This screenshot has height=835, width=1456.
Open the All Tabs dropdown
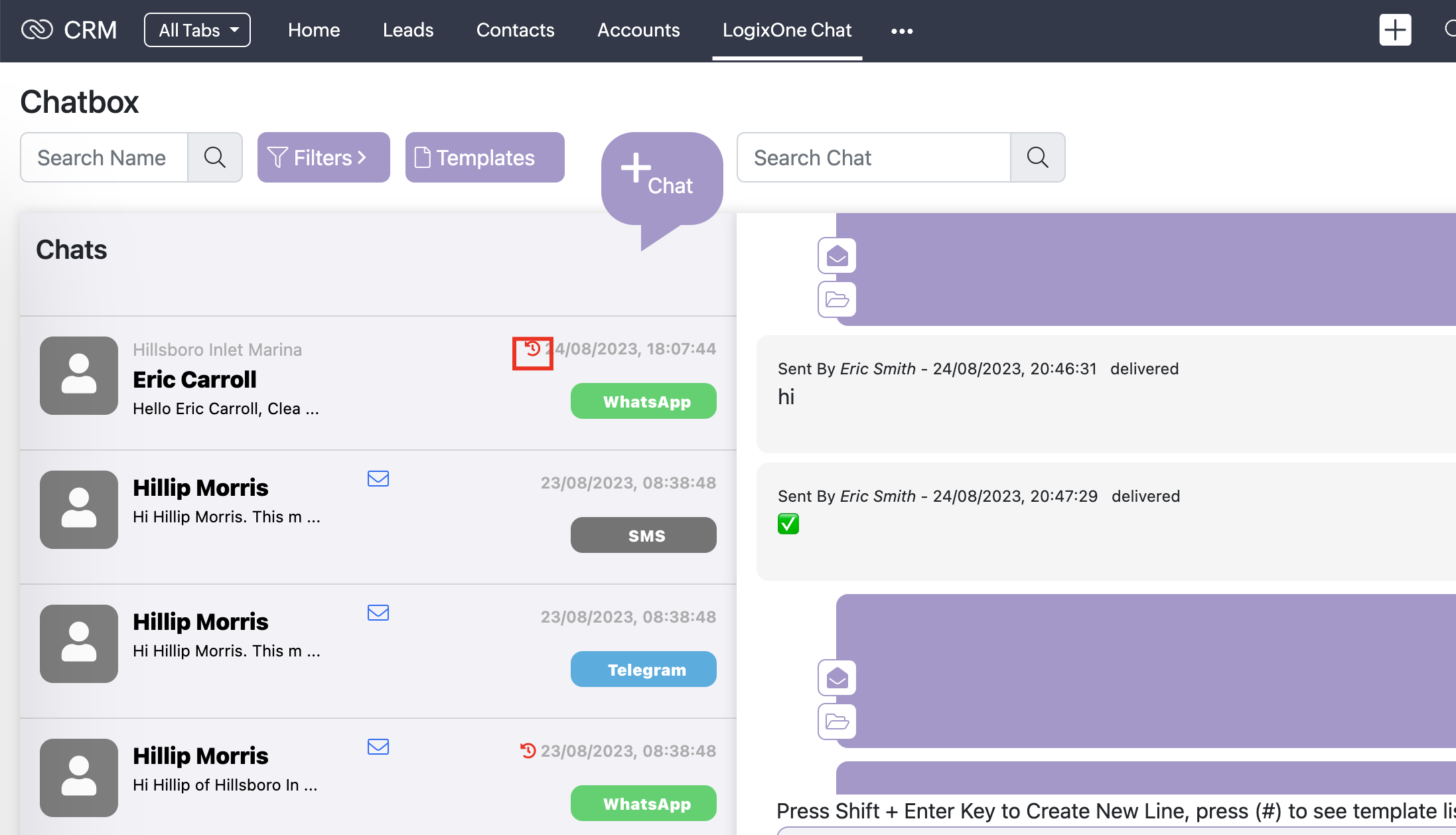(197, 30)
